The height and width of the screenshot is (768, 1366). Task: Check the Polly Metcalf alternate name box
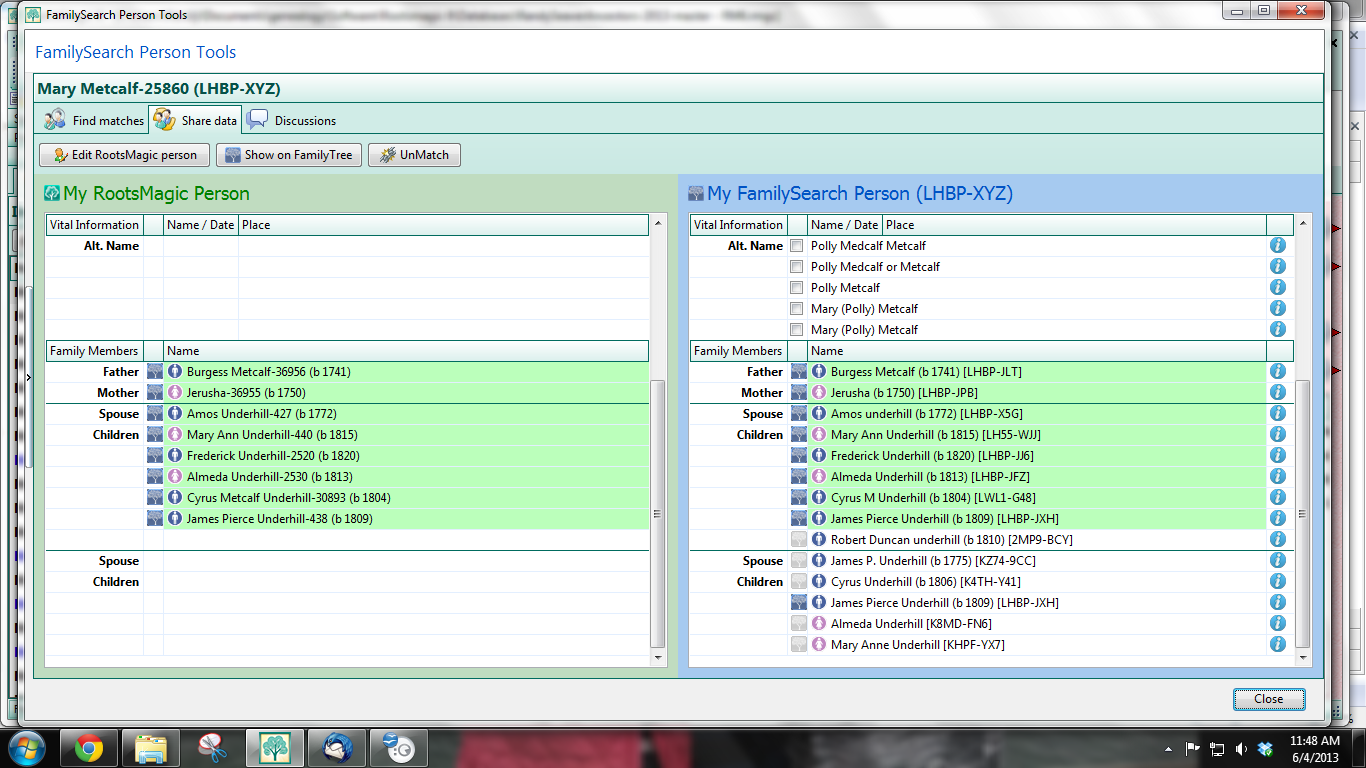pyautogui.click(x=796, y=287)
